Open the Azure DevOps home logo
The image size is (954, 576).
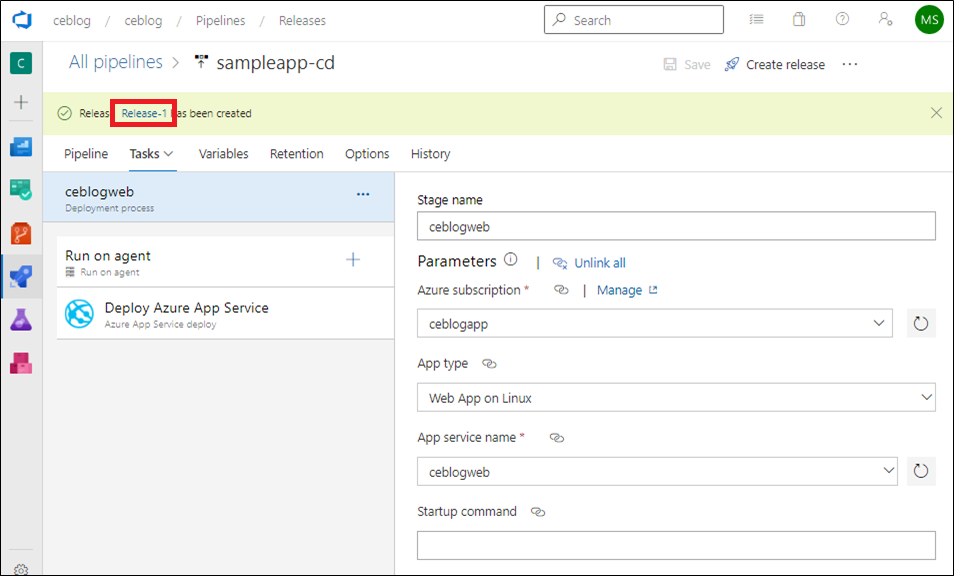pos(22,20)
